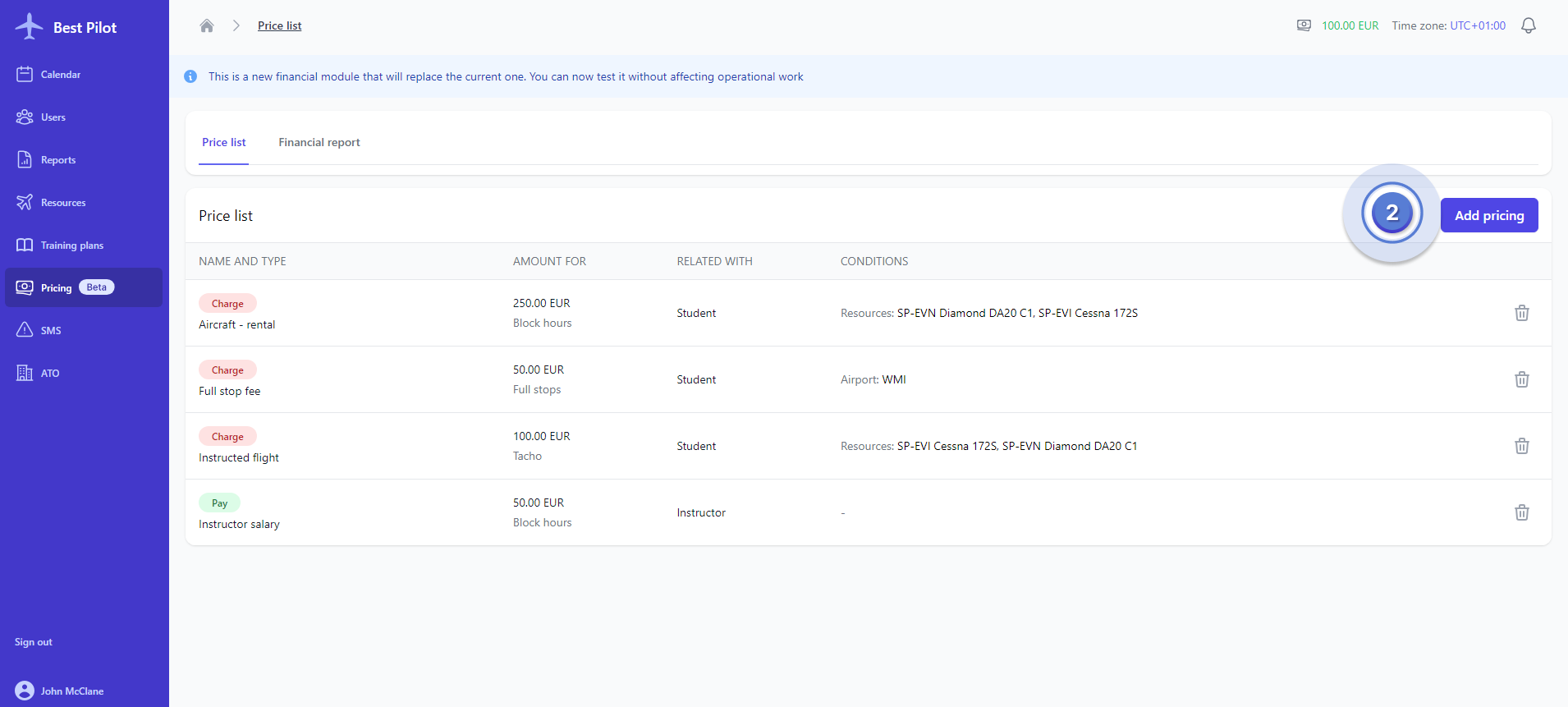This screenshot has width=1568, height=707.
Task: Click the Price list breadcrumb link
Action: point(279,25)
